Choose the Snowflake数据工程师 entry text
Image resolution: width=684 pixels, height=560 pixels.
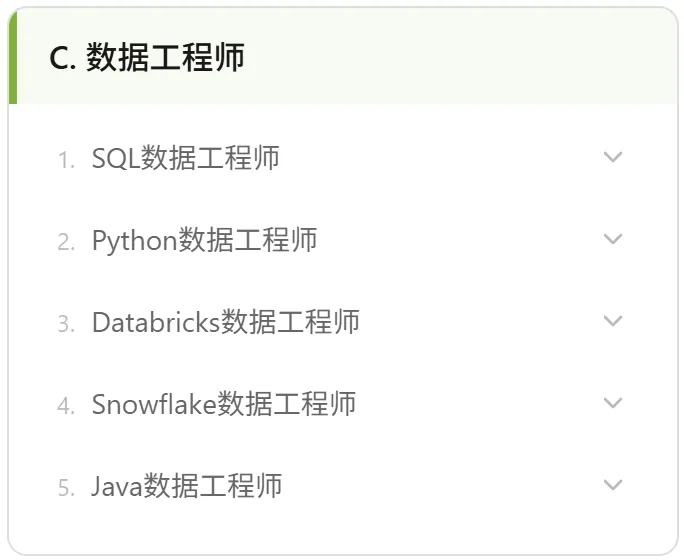pos(224,404)
